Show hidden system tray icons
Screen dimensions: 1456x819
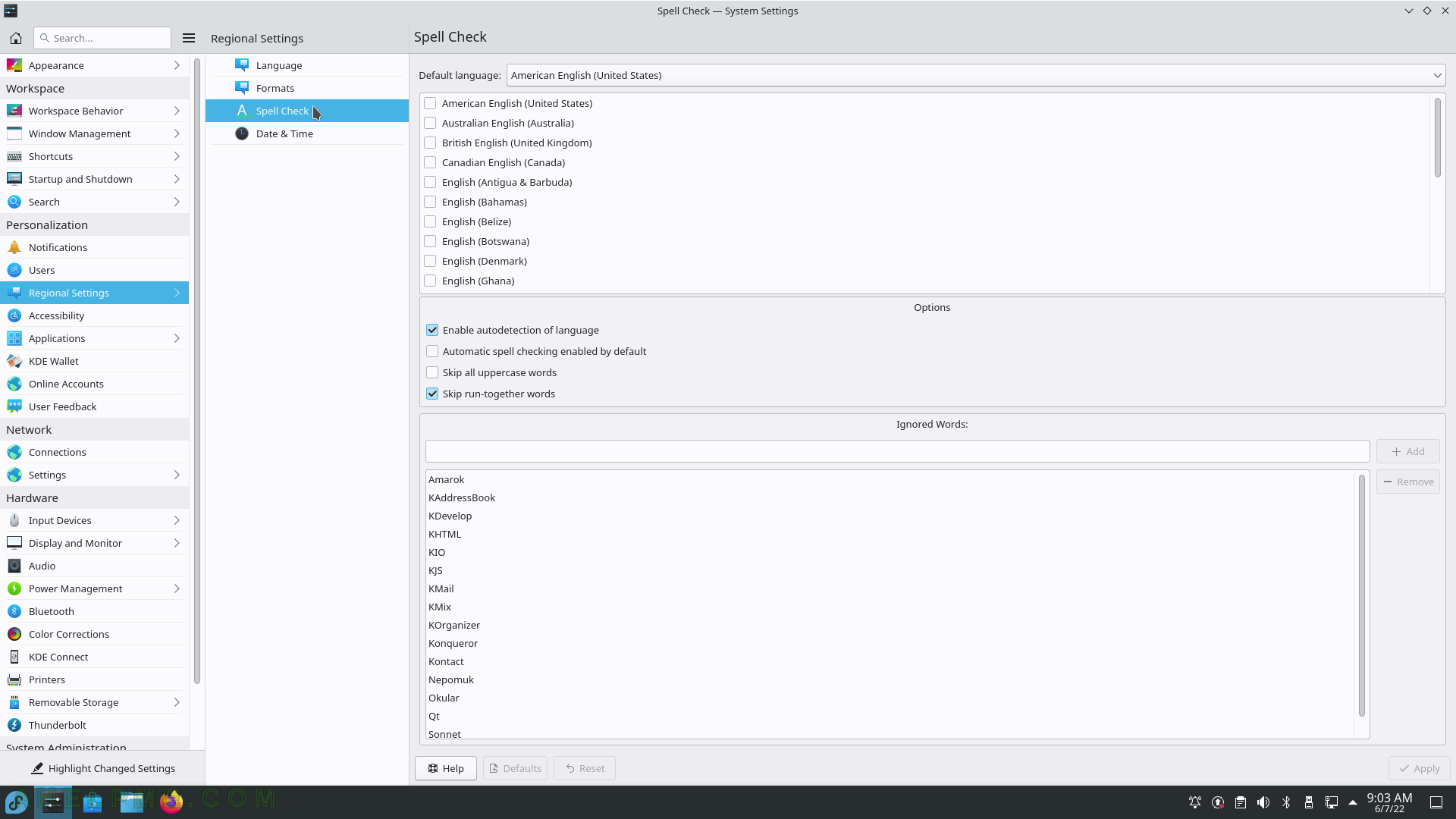[1353, 802]
